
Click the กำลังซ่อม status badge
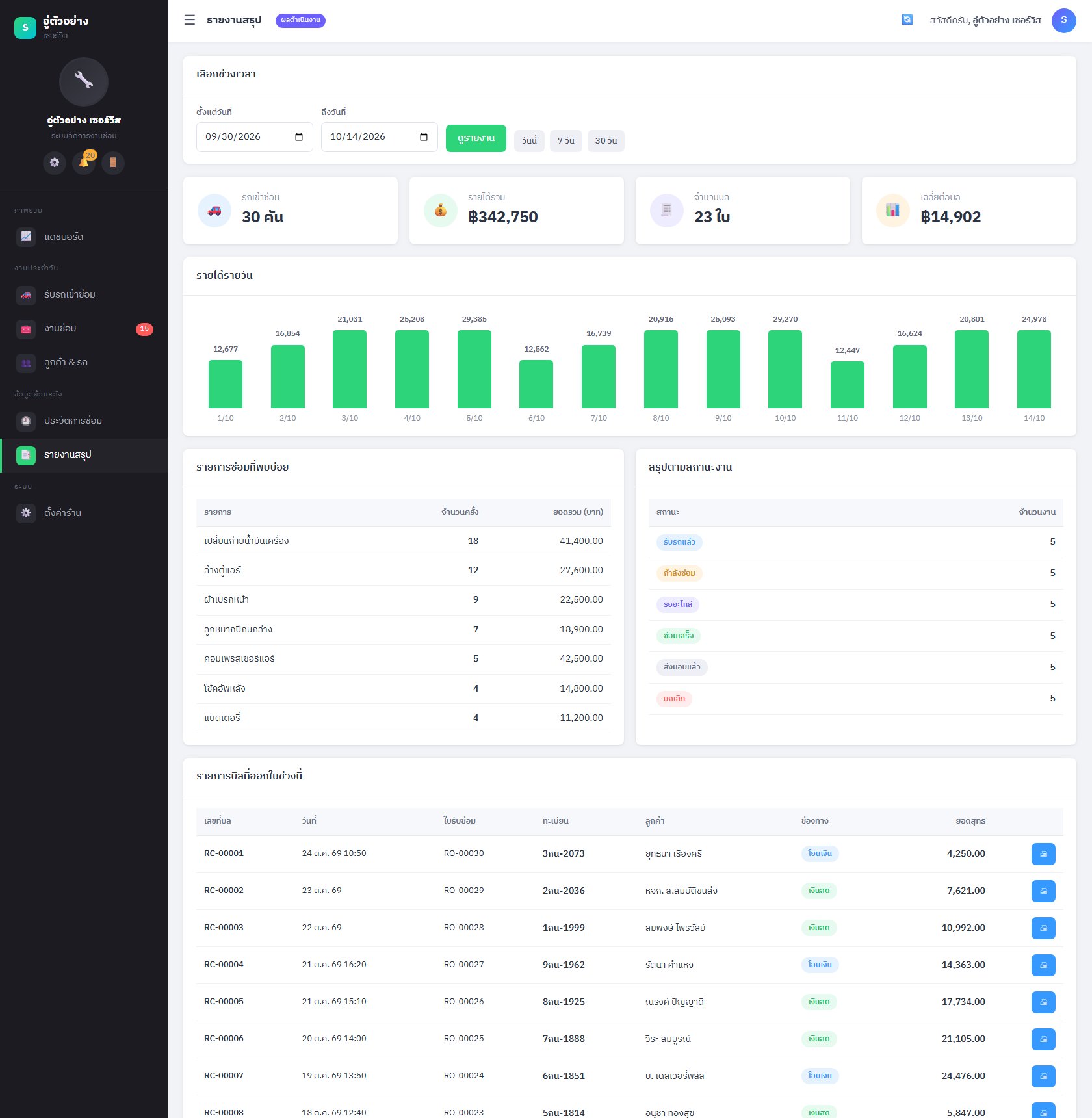(679, 573)
